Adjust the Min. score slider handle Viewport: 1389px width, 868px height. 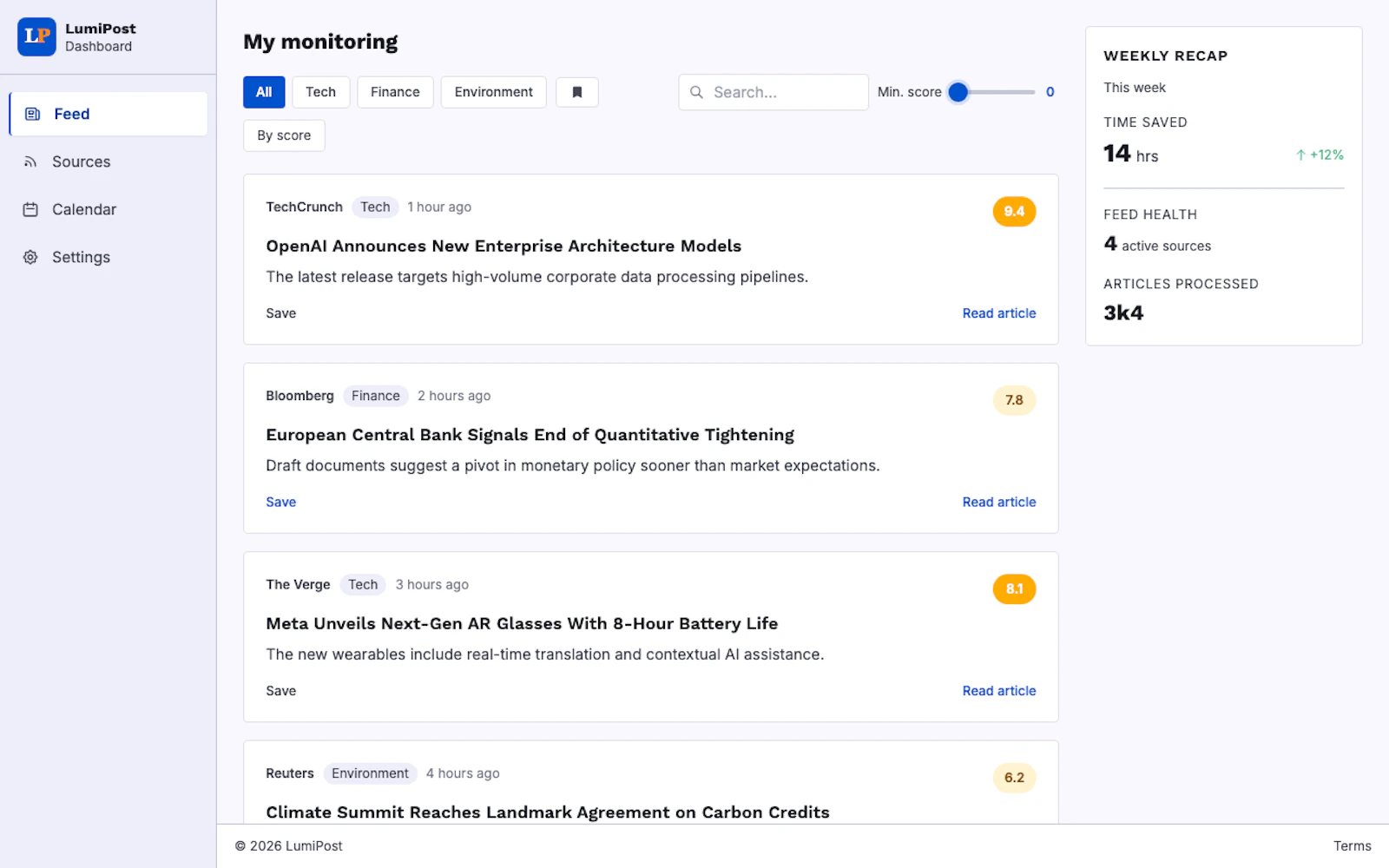pos(958,92)
